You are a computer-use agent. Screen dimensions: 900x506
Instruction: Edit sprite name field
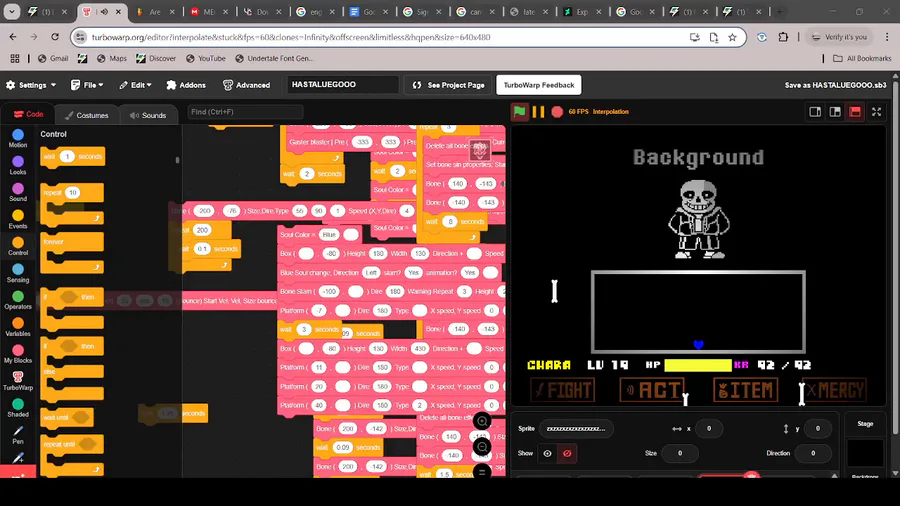pos(576,429)
